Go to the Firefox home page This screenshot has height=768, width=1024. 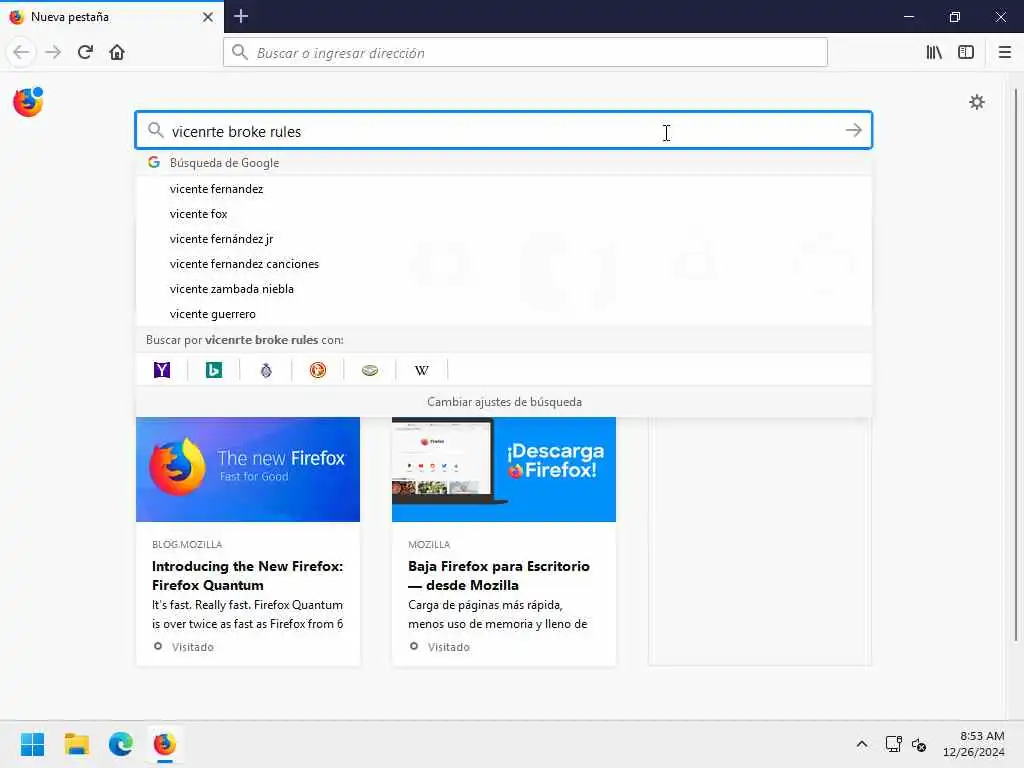117,52
